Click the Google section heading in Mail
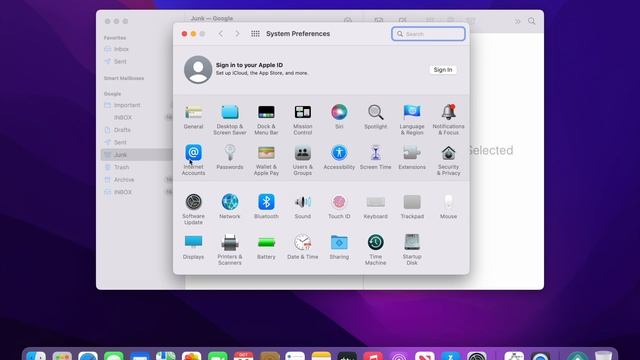 click(x=112, y=93)
